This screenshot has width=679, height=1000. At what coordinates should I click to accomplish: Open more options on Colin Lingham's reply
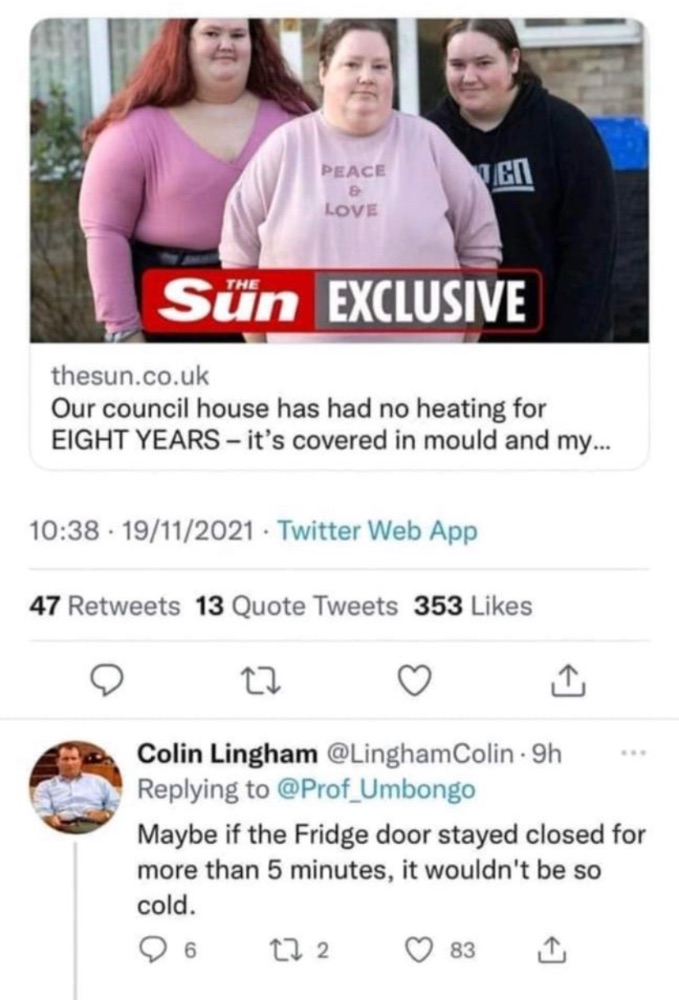tap(634, 753)
